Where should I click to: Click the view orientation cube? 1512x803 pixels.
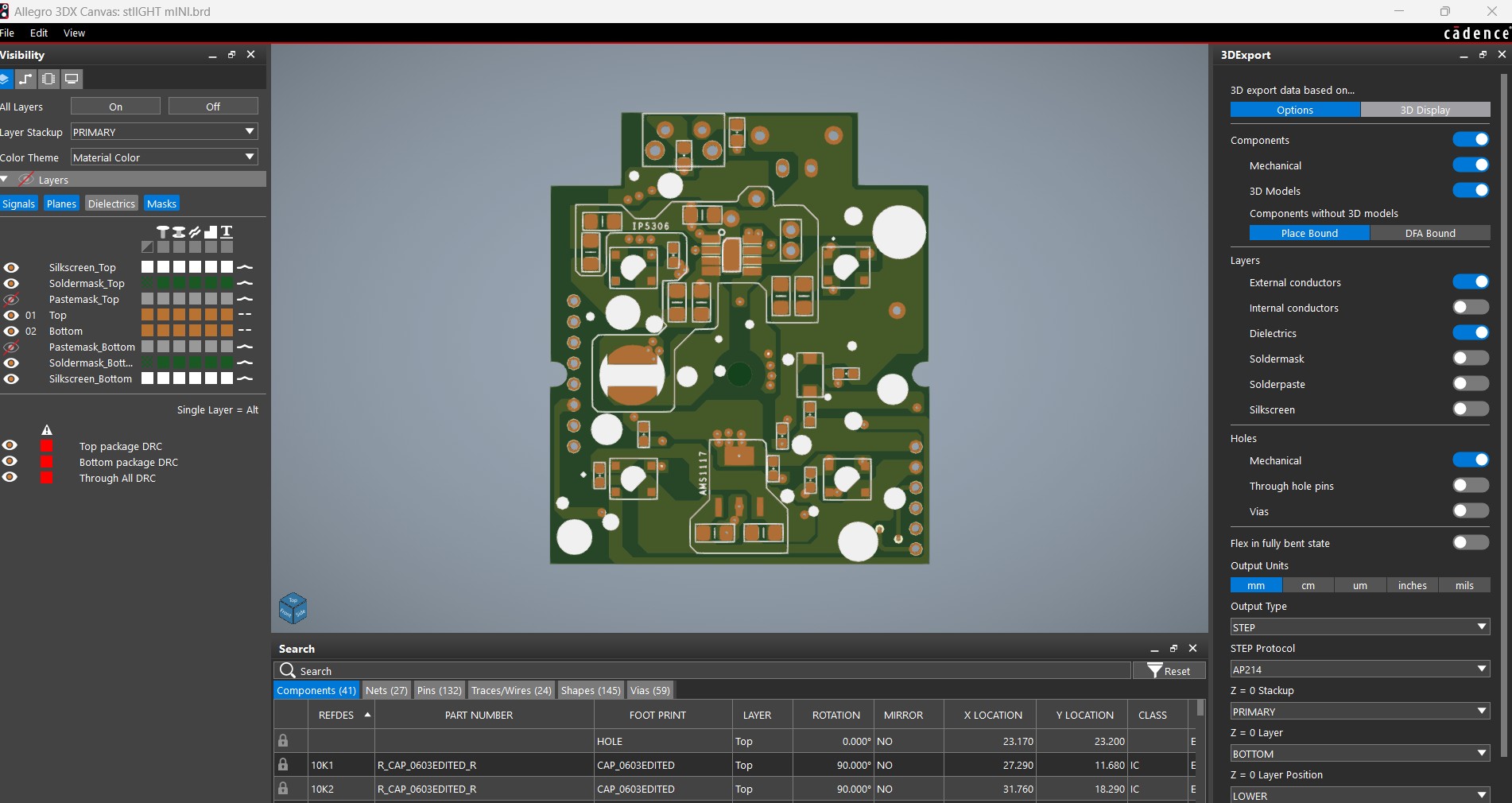pos(293,609)
